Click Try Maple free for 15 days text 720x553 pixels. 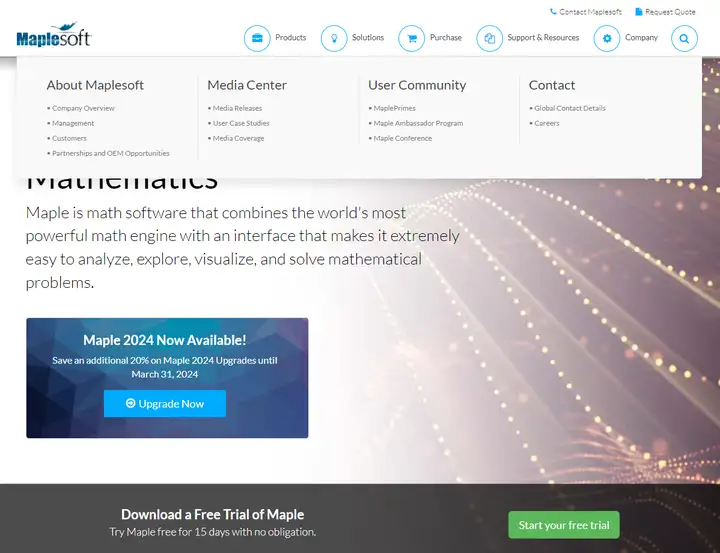click(213, 532)
